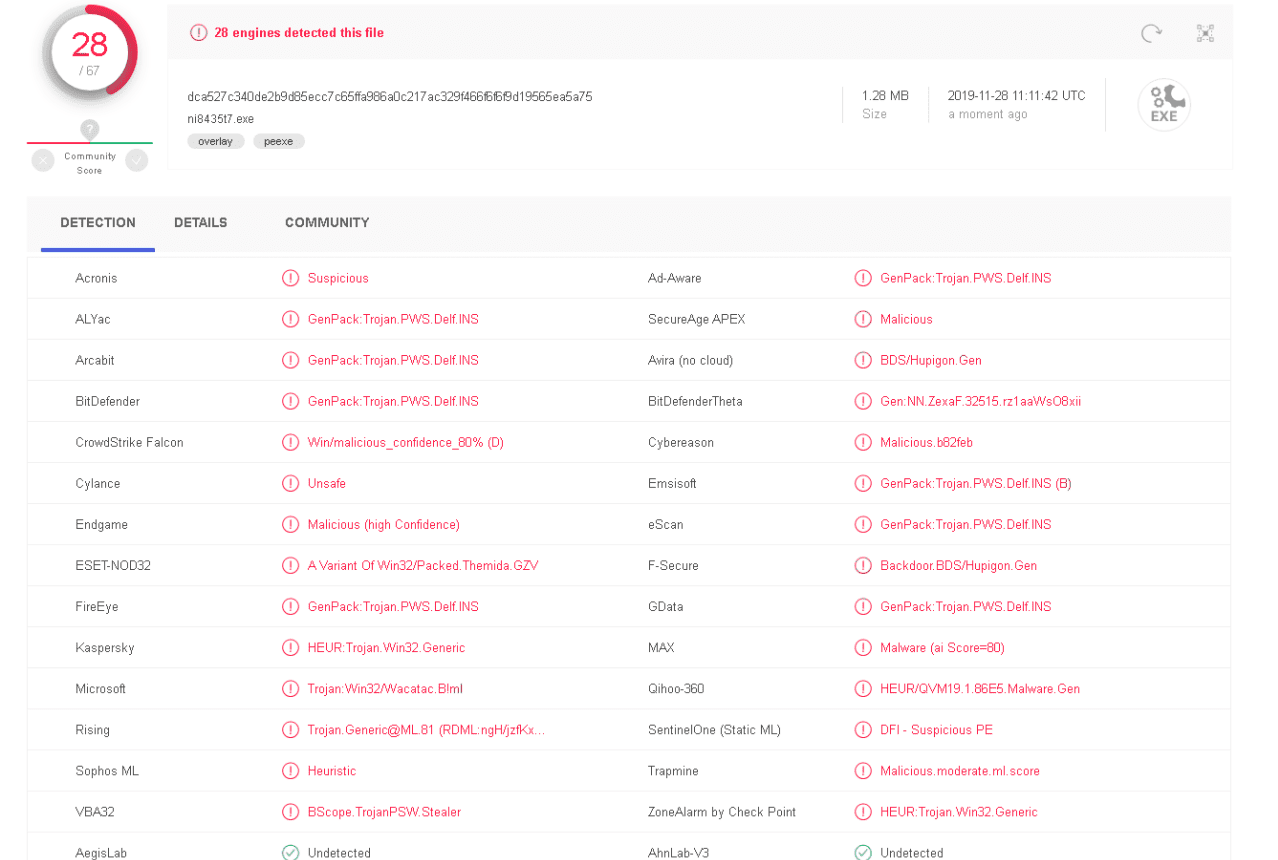This screenshot has width=1278, height=860.
Task: Click the 'overlay' tag
Action: [215, 141]
